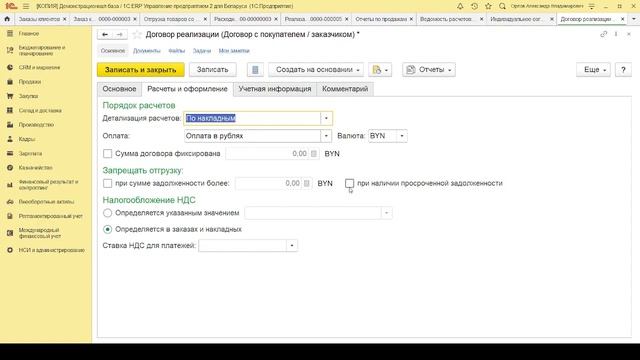Open calculator for debt amount field
Screen dimensions: 640x360
pyautogui.click(x=307, y=184)
